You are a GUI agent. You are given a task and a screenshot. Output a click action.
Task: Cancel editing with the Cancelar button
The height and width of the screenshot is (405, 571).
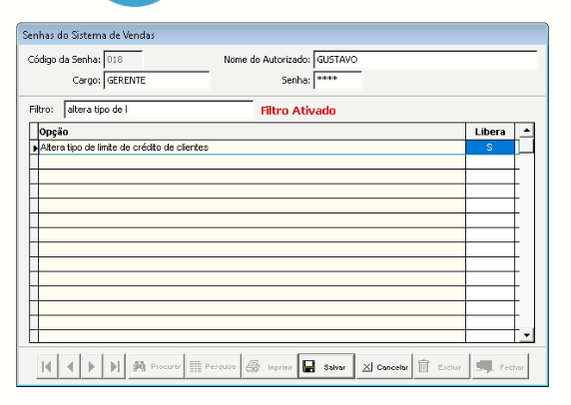point(384,366)
